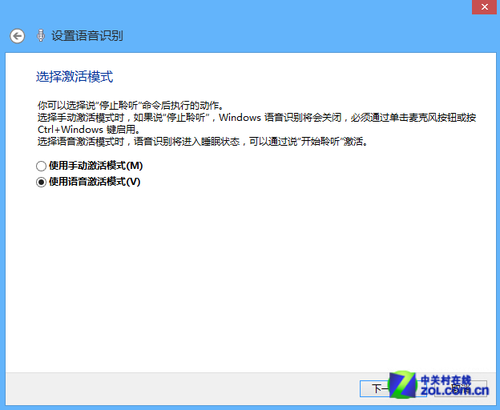The width and height of the screenshot is (500, 410).
Task: Click the 选择激活模式 heading
Action: [x=75, y=77]
